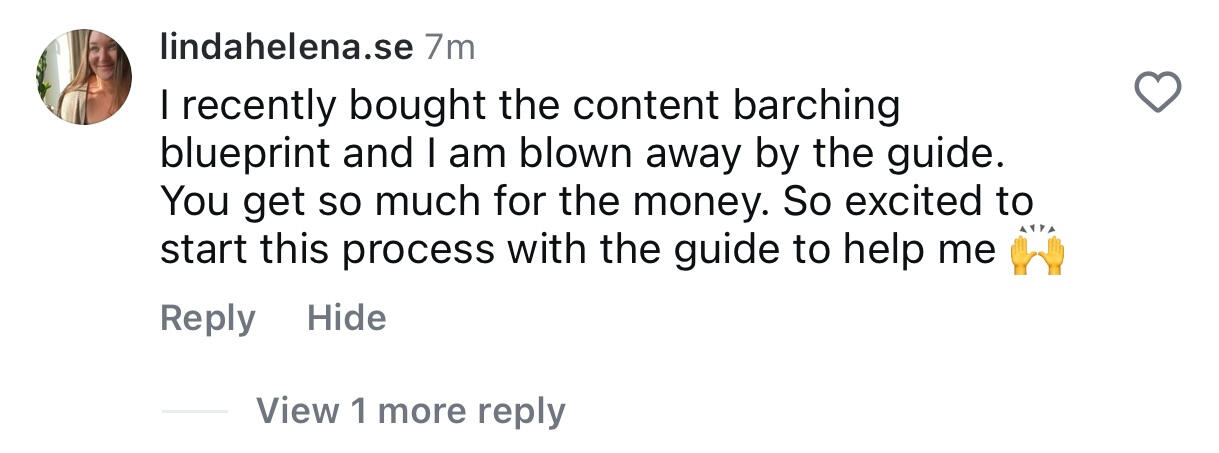Screen dimensions: 1219x453
Task: Click the word "process" in the comment
Action: (418, 251)
